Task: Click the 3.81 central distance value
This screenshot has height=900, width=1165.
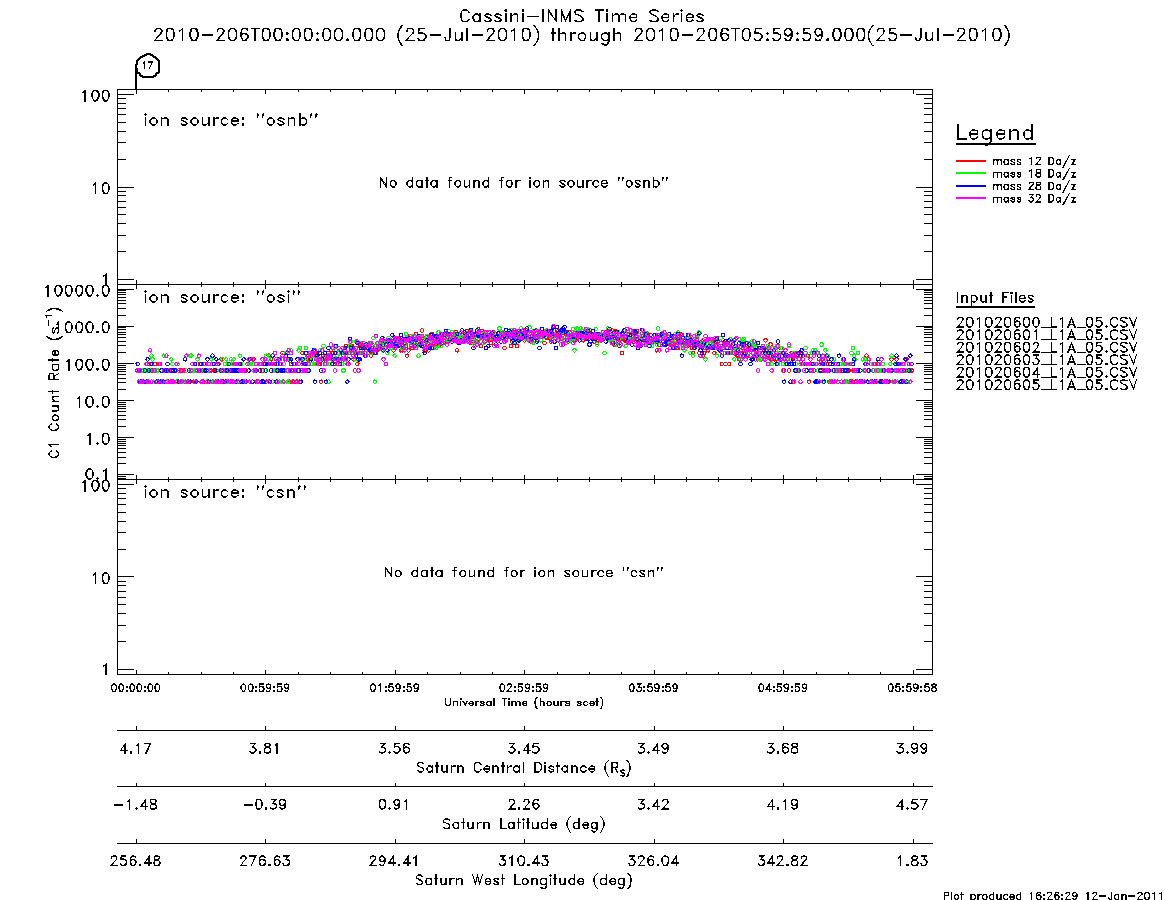Action: [265, 748]
